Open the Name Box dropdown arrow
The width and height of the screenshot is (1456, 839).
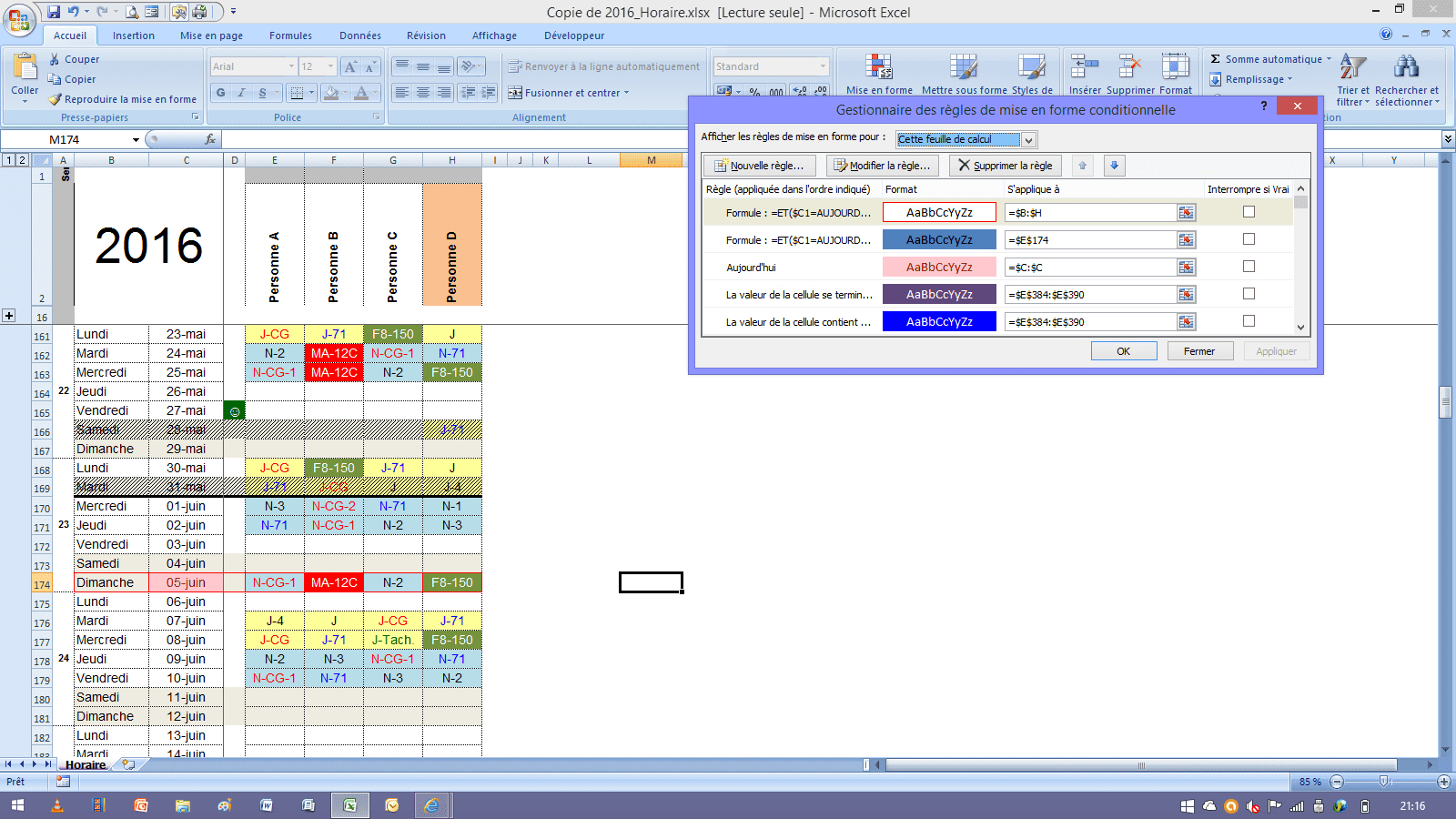[136, 140]
